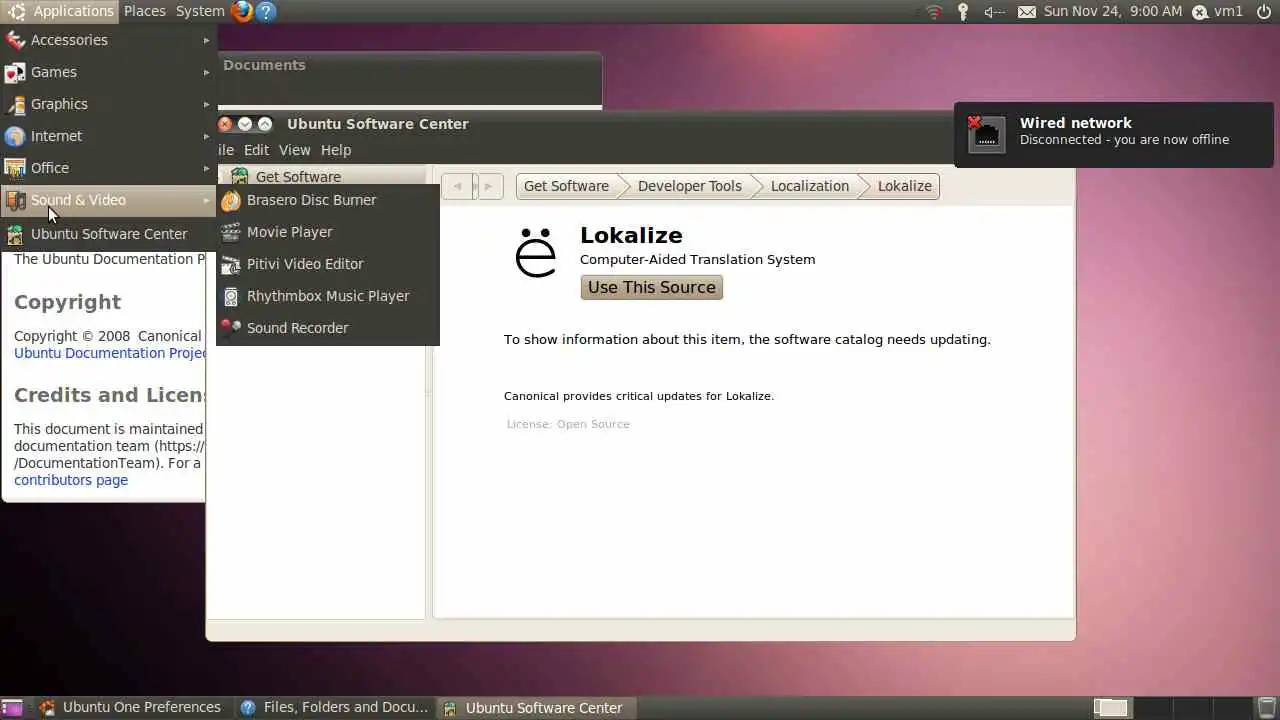This screenshot has width=1280, height=720.
Task: Click the Pitivi film icon
Action: pyautogui.click(x=231, y=264)
